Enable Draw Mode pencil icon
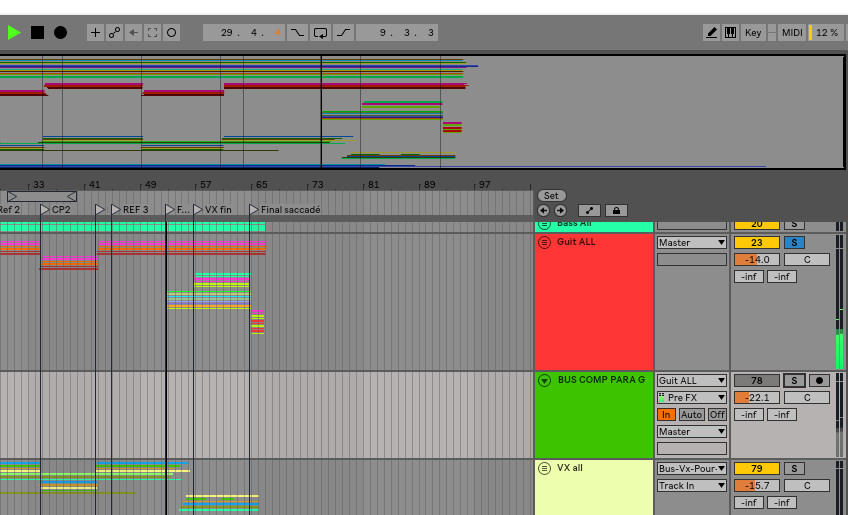The height and width of the screenshot is (515, 848). (x=712, y=32)
